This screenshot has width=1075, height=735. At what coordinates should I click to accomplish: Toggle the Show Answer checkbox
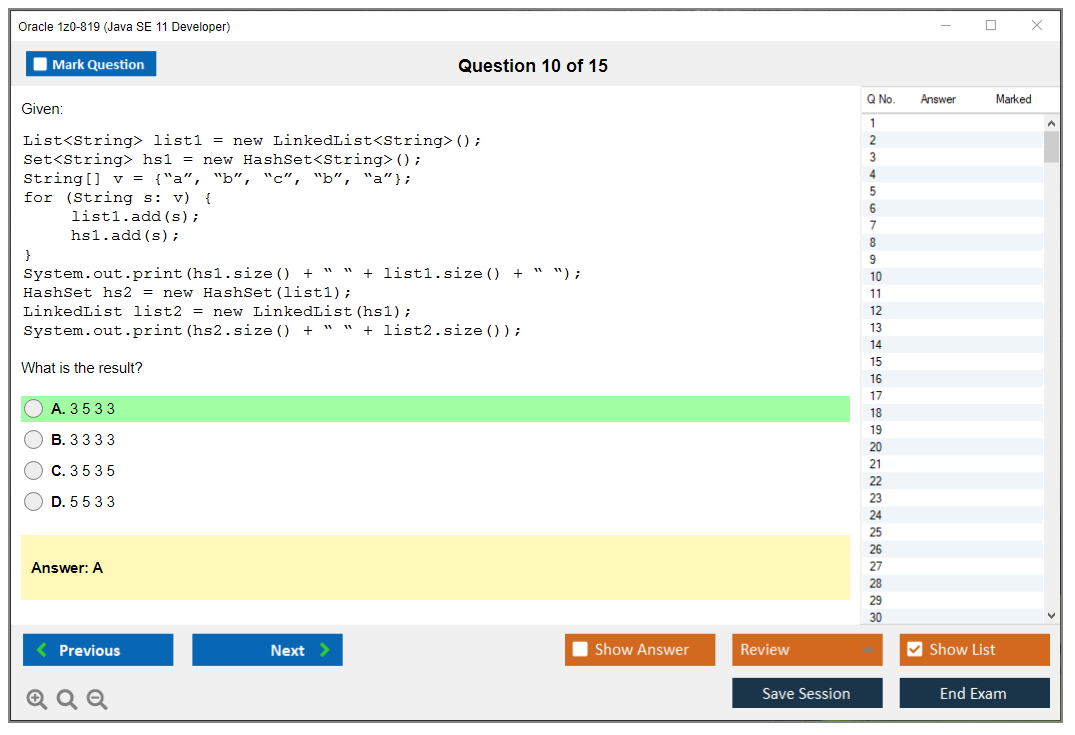coord(580,650)
